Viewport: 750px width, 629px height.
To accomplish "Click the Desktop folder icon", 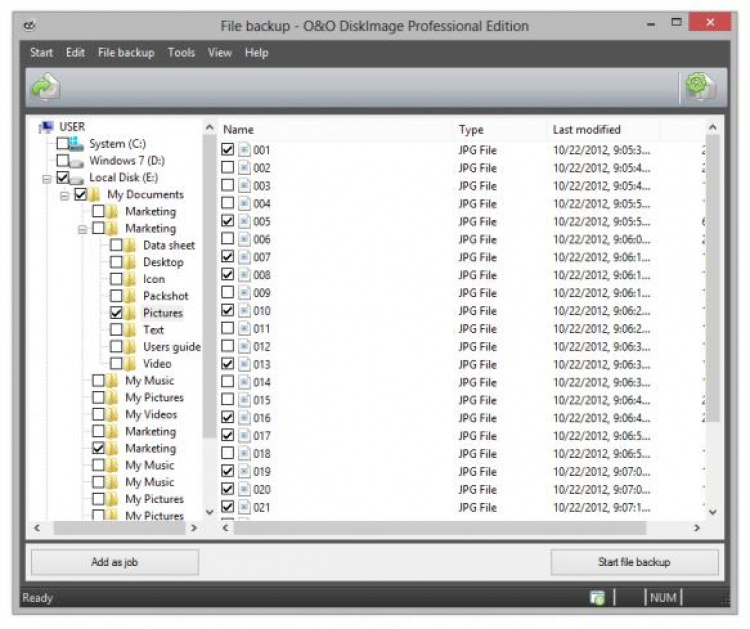I will click(130, 262).
